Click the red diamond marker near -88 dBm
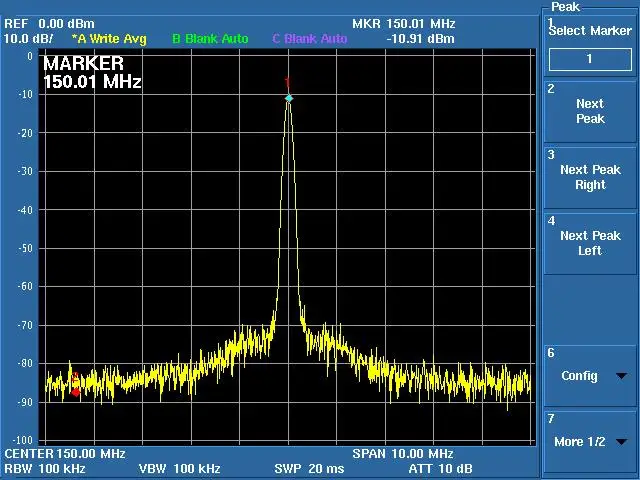 pyautogui.click(x=76, y=392)
